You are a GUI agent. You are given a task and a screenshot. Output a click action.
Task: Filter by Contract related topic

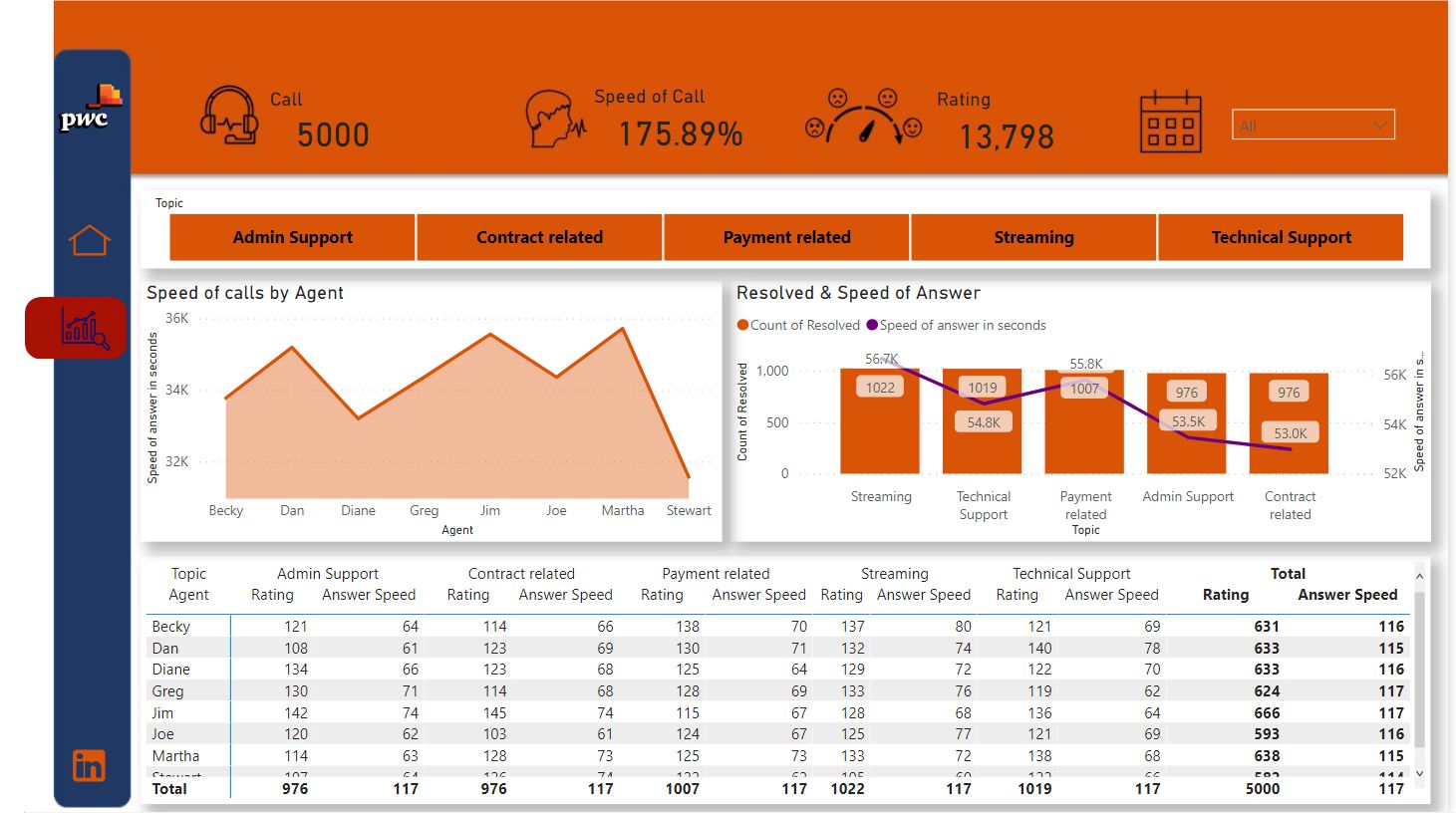click(539, 237)
